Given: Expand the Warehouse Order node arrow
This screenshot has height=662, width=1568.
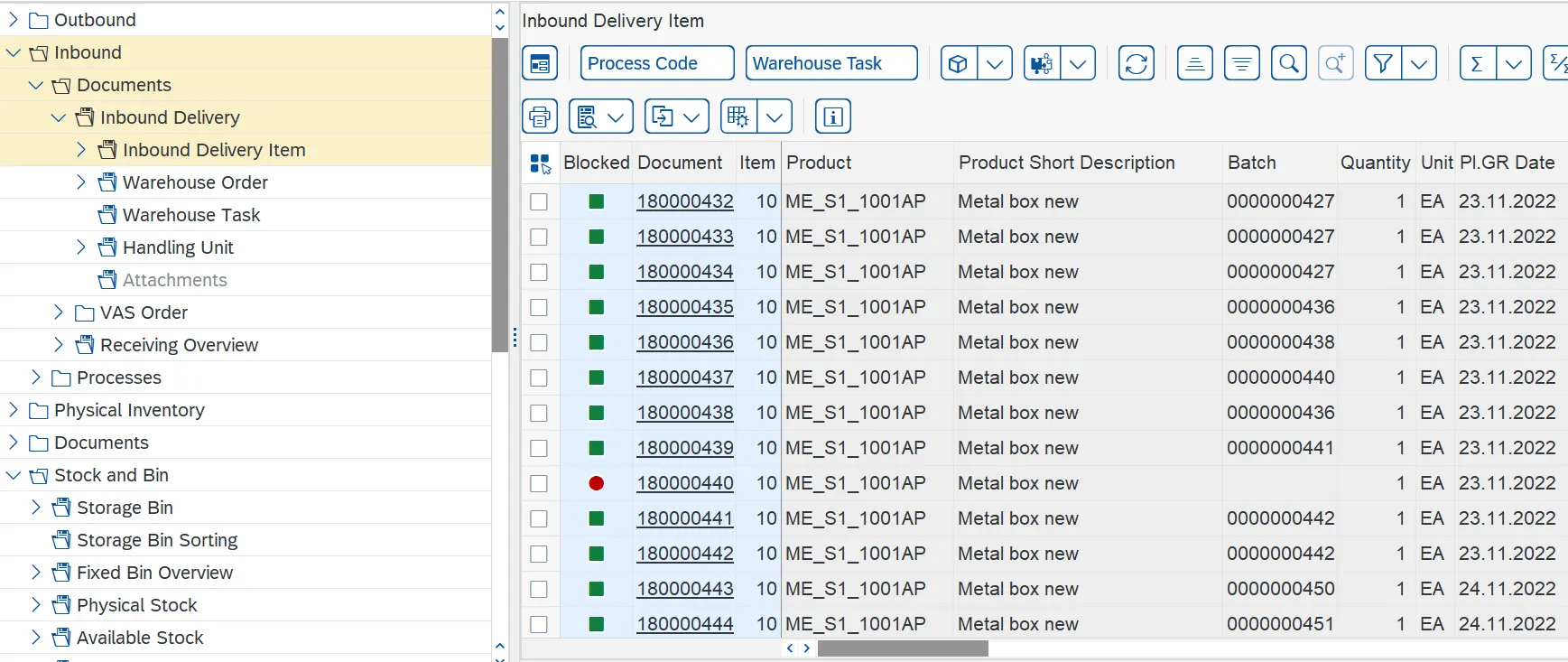Looking at the screenshot, I should pos(81,182).
